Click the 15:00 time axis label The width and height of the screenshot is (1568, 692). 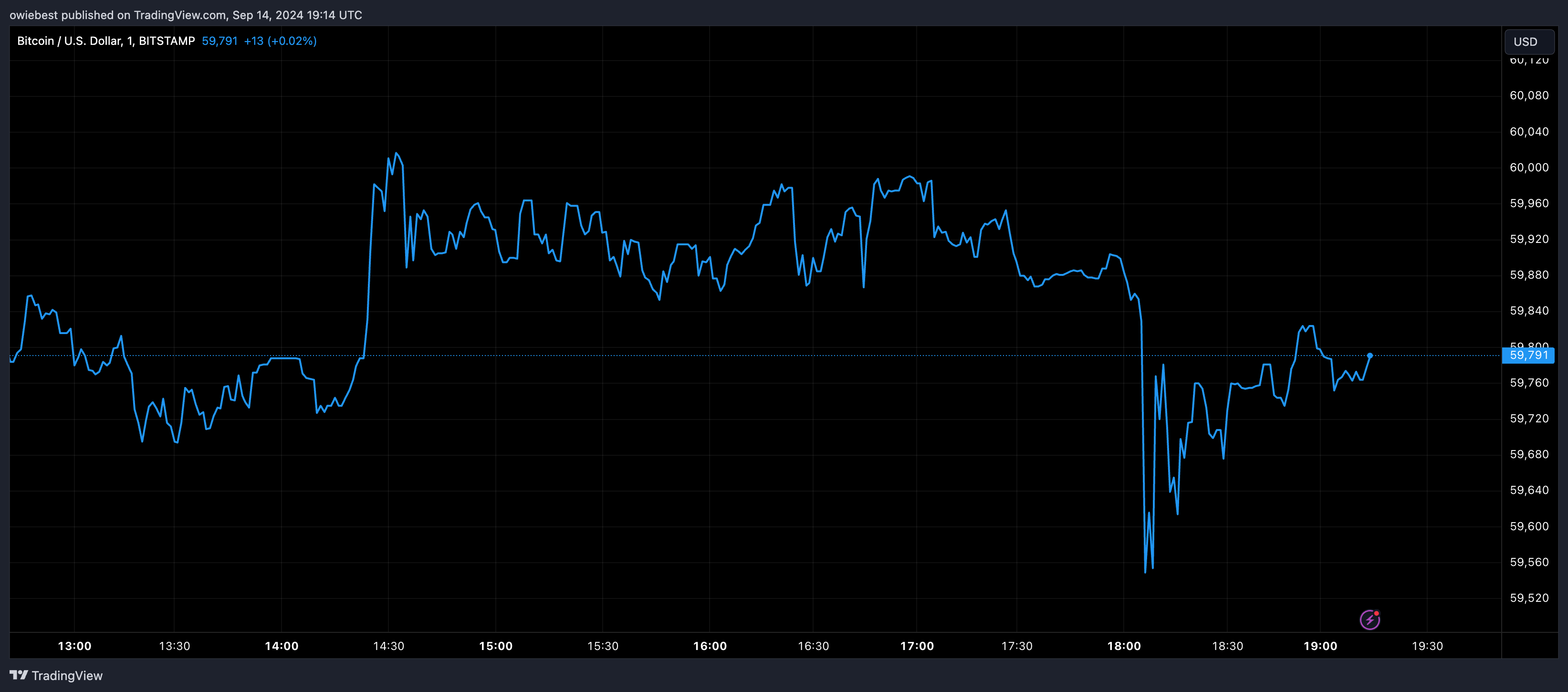pos(495,646)
